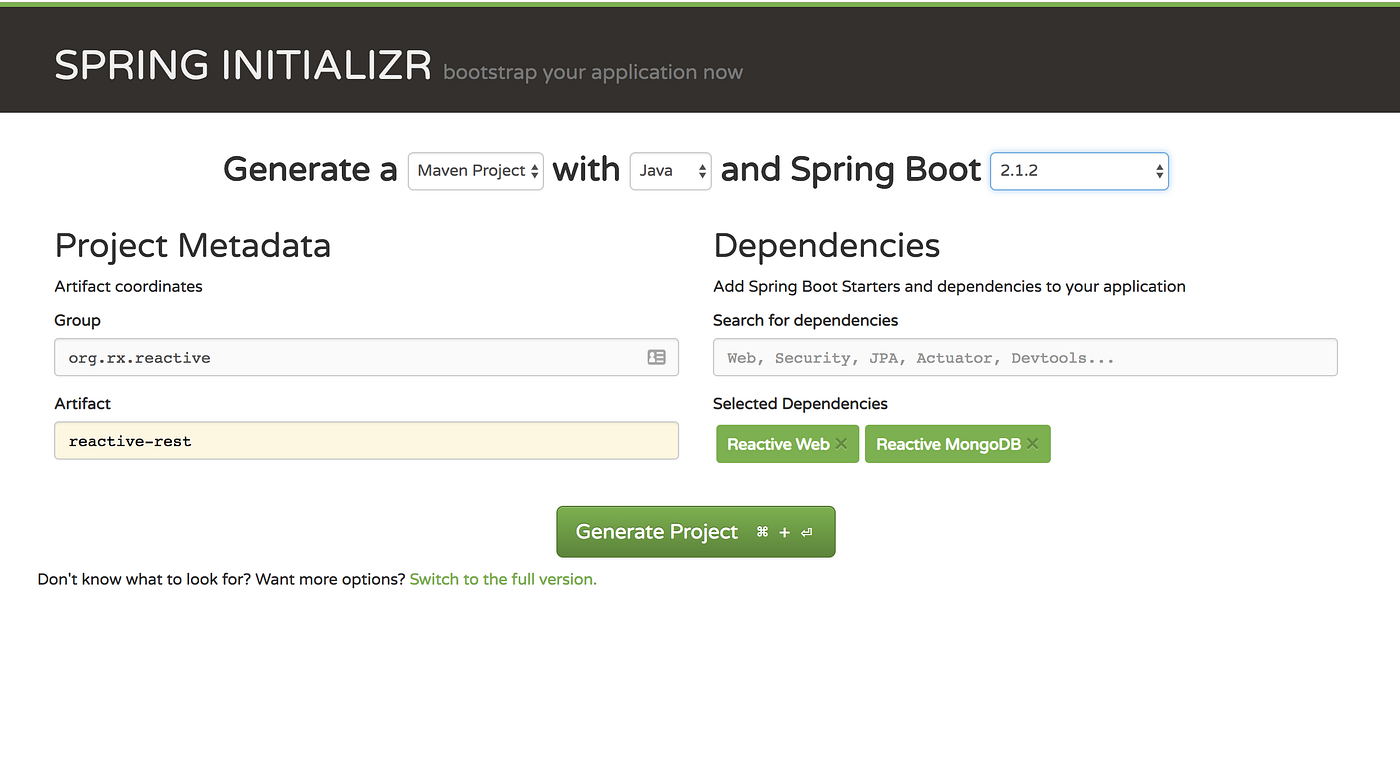Click the contact card icon in Group field
The image size is (1400, 783).
(x=656, y=357)
